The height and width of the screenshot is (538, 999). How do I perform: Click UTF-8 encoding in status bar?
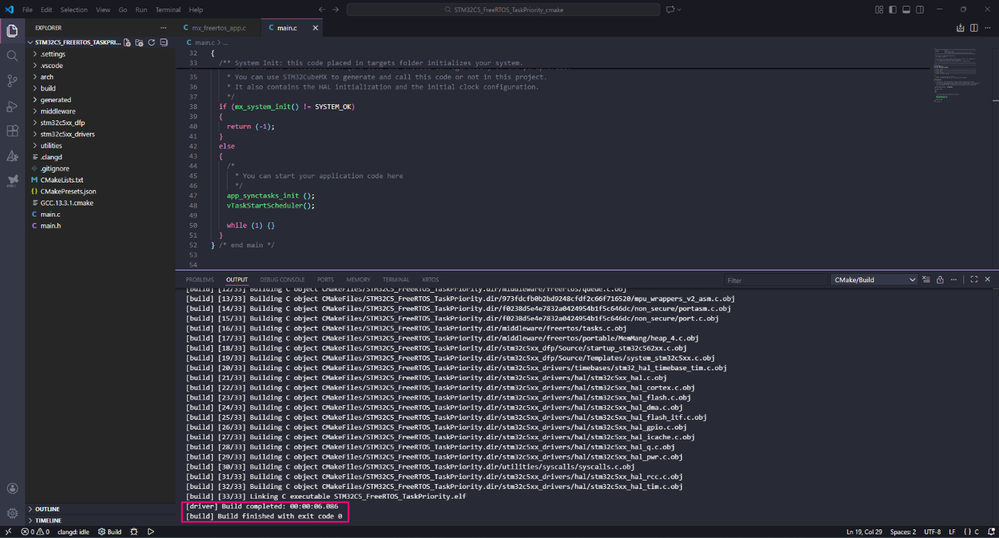pos(932,532)
